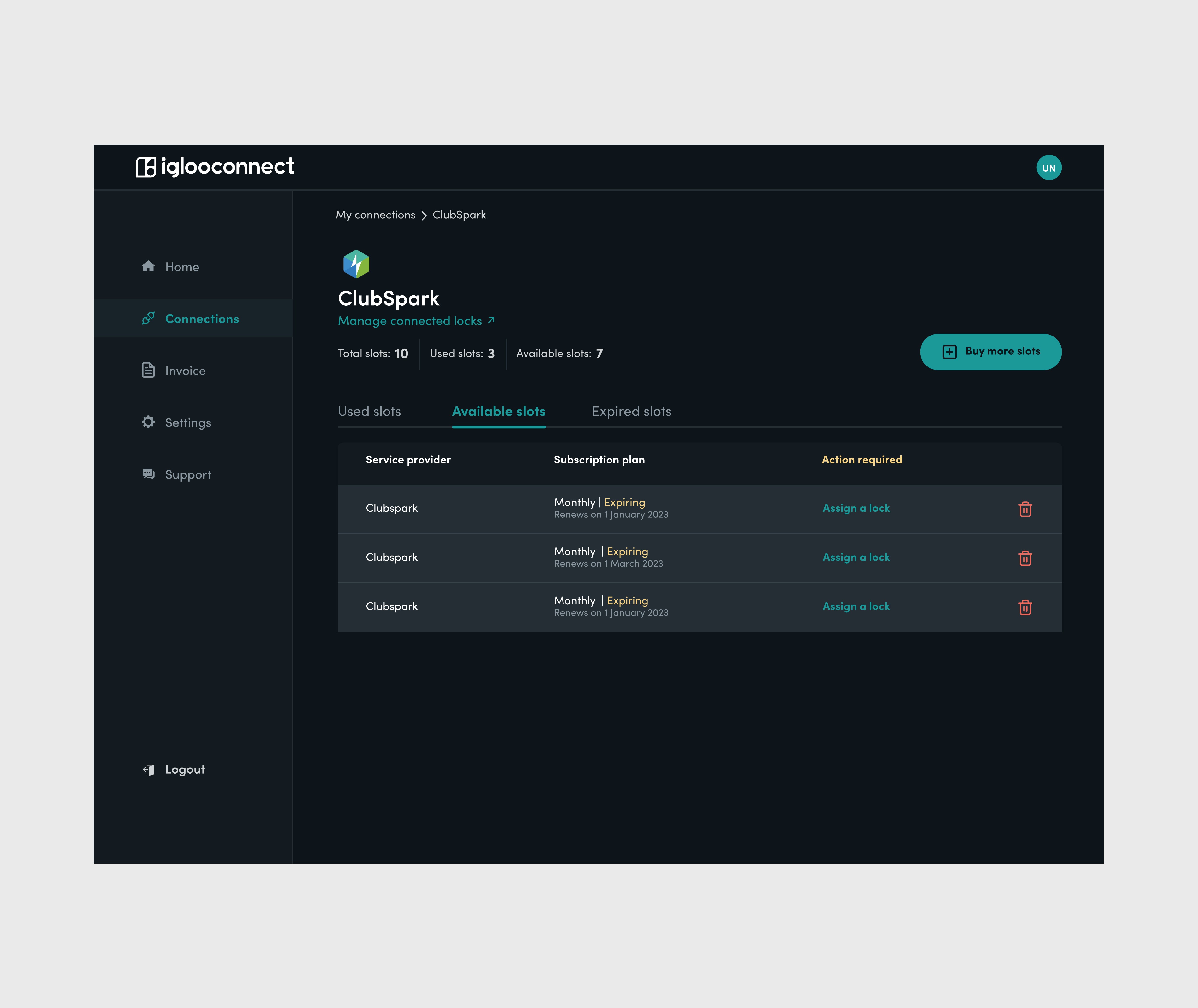Viewport: 1198px width, 1008px height.
Task: Go back to My connections breadcrumb
Action: point(375,215)
